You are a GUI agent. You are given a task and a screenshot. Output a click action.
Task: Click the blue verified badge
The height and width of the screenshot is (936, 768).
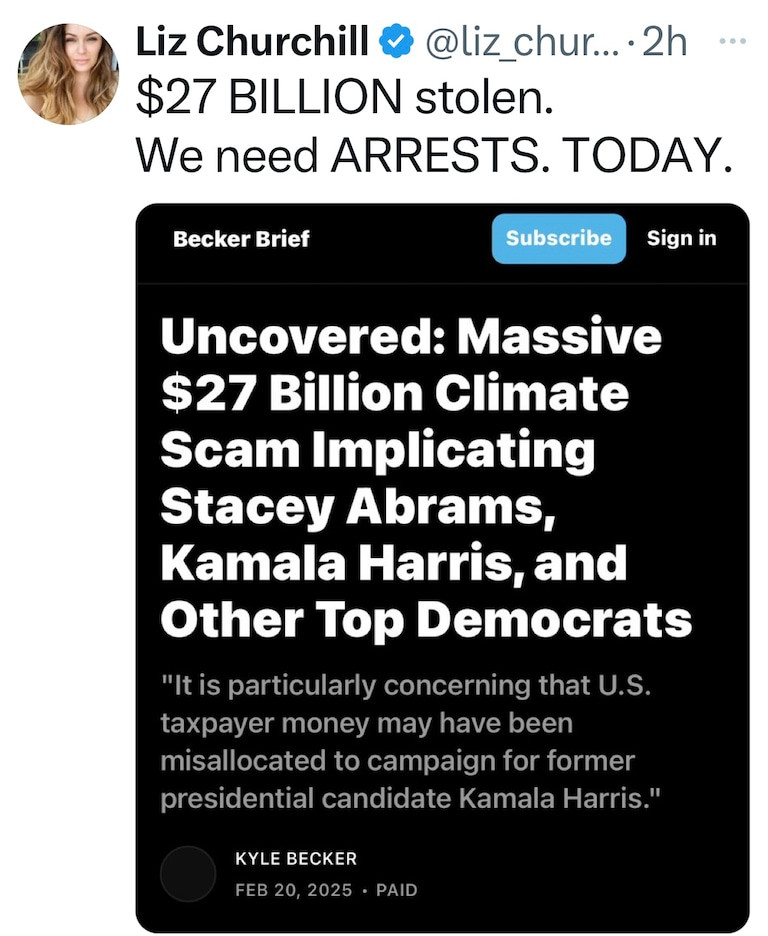(x=398, y=42)
